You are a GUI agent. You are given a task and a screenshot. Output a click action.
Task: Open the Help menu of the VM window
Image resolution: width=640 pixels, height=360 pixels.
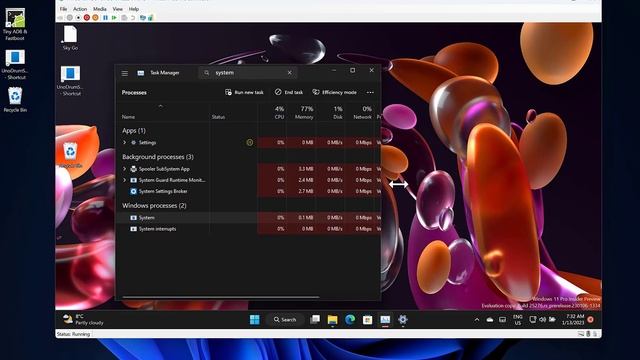click(x=134, y=9)
